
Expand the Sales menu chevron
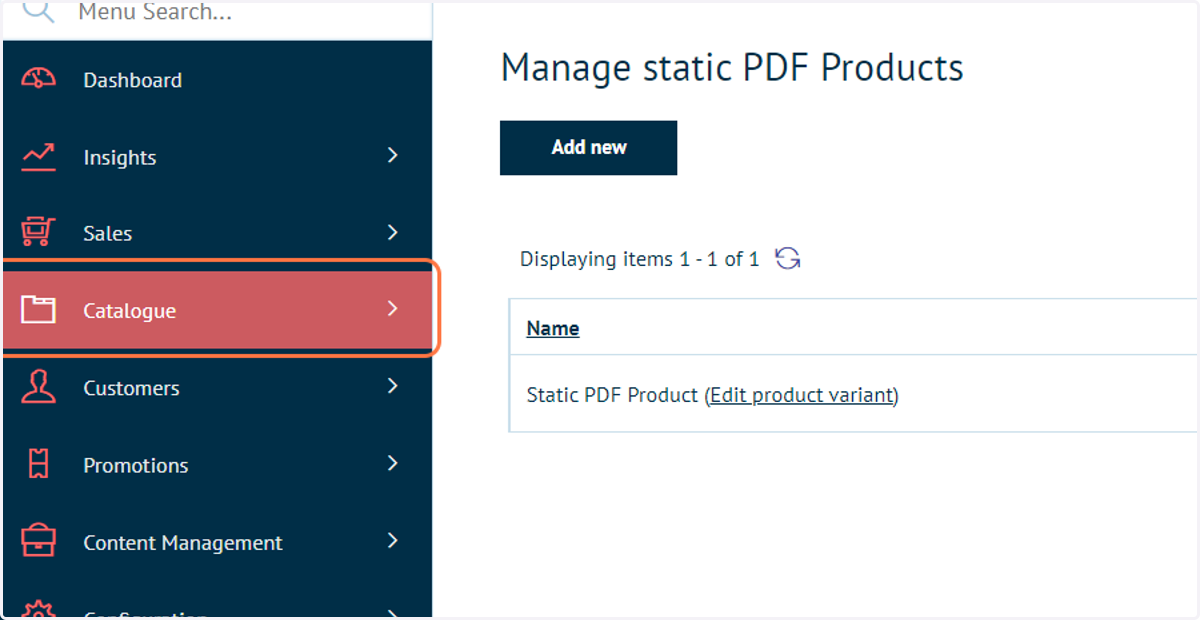(x=393, y=232)
